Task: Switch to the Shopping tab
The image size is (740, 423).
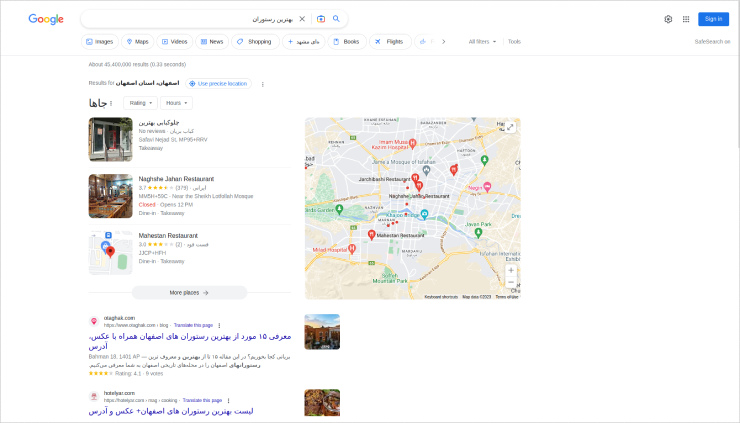Action: tap(255, 42)
